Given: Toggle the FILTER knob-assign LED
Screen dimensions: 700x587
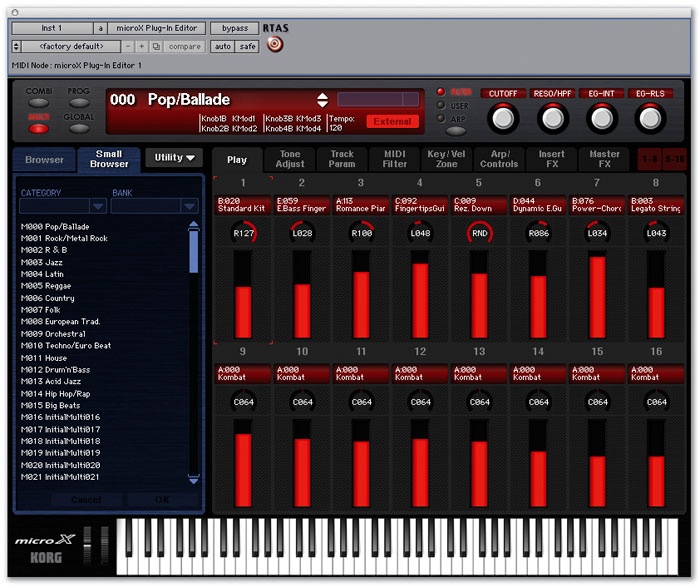Looking at the screenshot, I should pyautogui.click(x=441, y=92).
